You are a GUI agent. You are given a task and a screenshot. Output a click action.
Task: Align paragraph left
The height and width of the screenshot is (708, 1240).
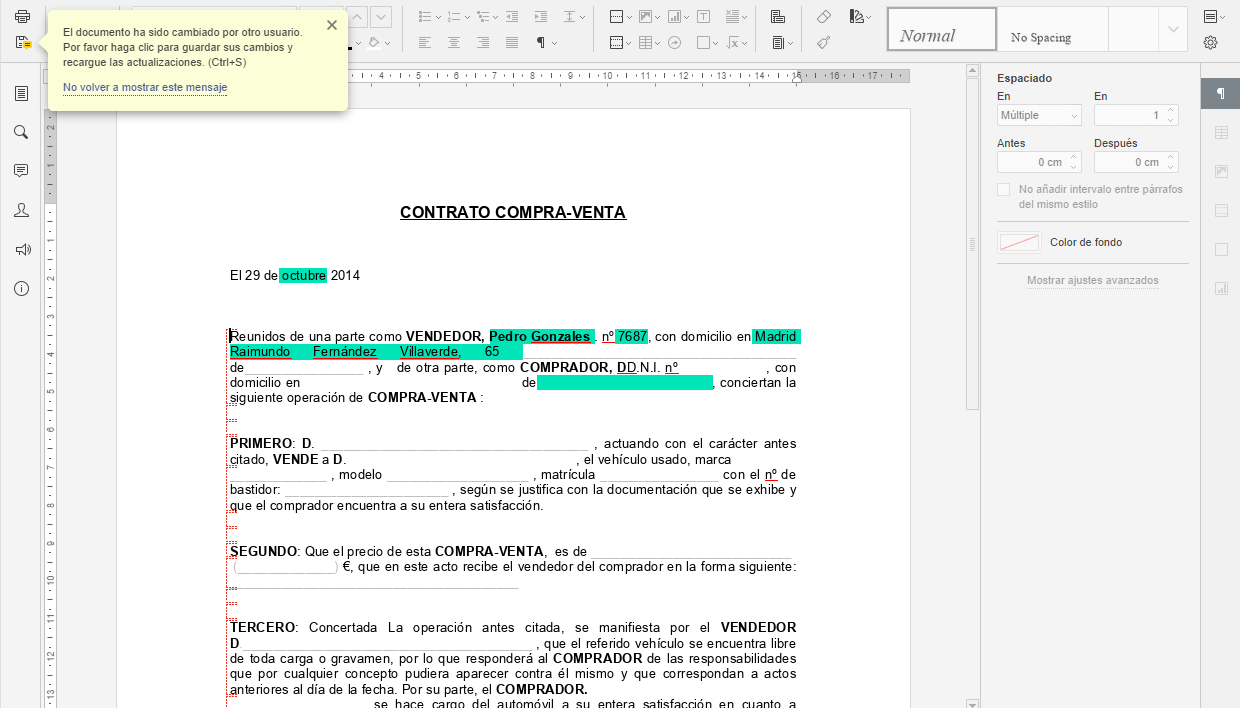(425, 42)
